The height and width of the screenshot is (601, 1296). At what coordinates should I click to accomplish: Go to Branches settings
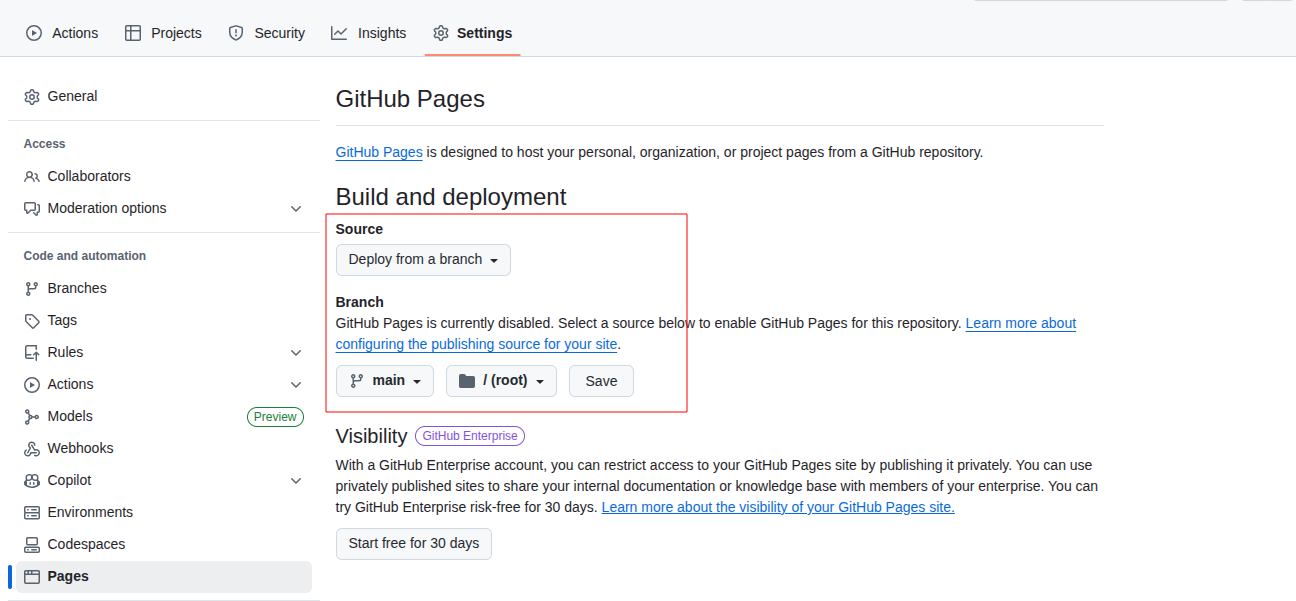[x=164, y=288]
